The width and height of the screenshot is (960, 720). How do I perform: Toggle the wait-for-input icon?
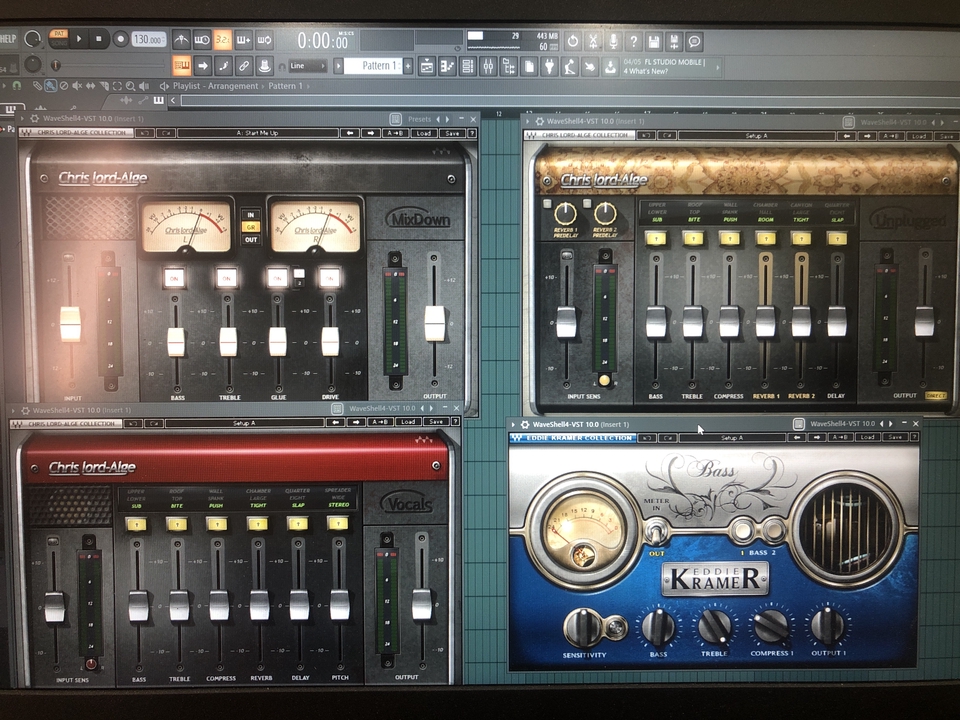pyautogui.click(x=201, y=40)
